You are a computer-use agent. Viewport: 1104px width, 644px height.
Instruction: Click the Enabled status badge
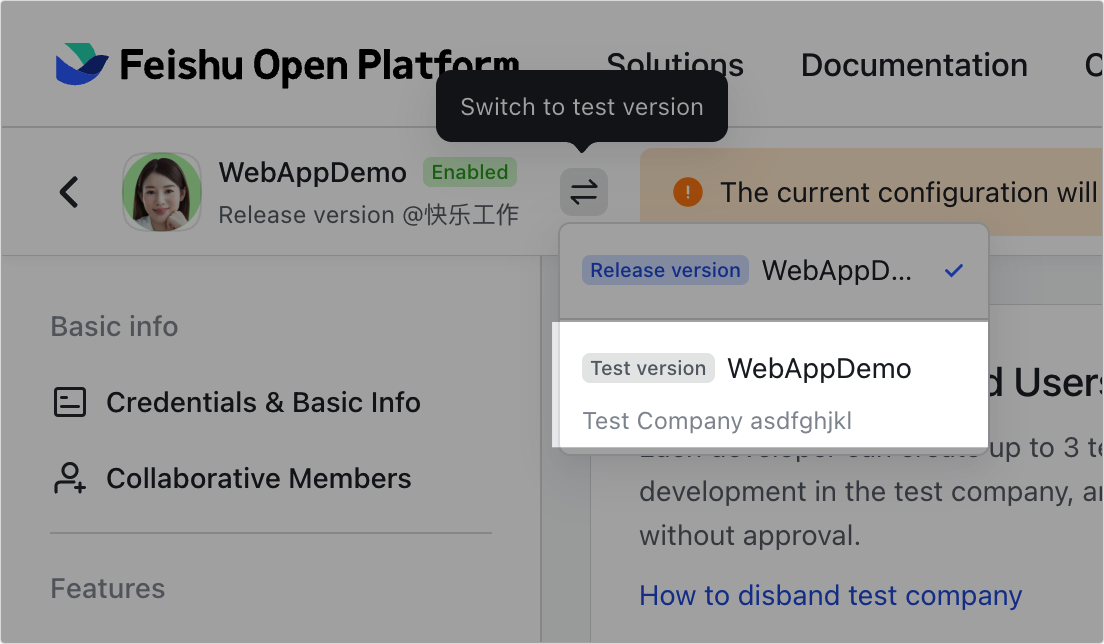coord(470,172)
